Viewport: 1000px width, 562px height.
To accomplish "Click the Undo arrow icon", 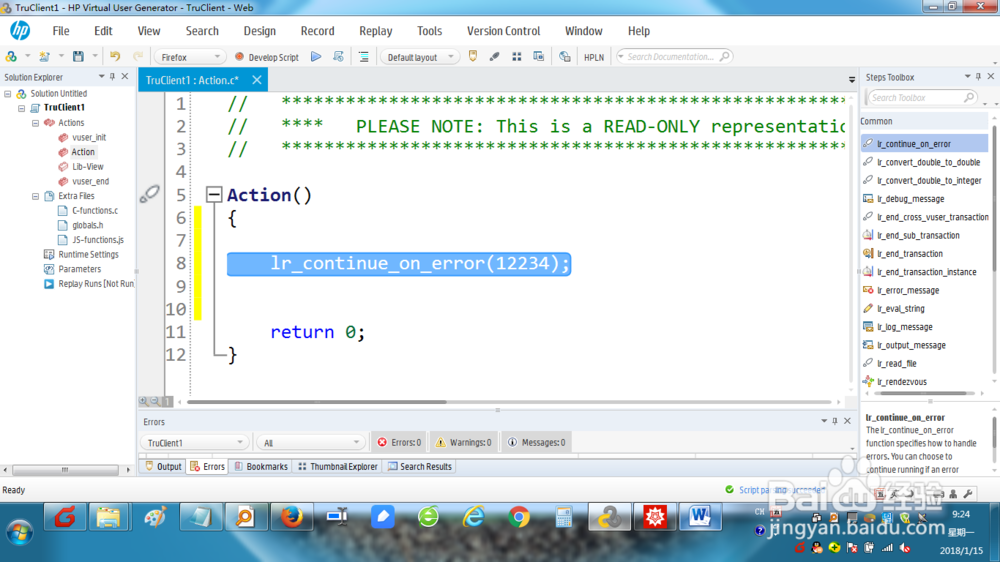I will pos(115,57).
